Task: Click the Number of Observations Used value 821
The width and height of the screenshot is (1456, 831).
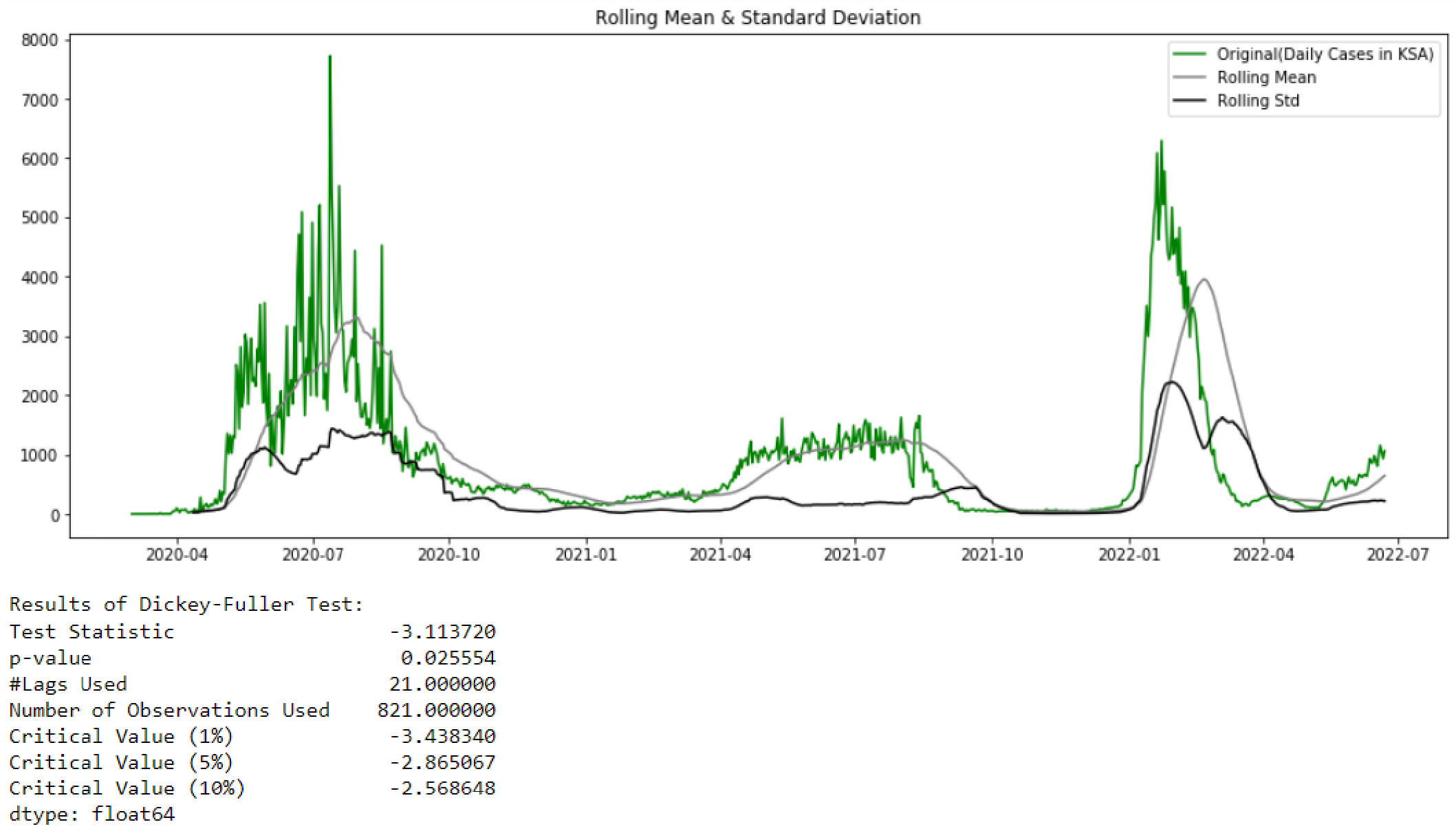Action: pos(436,710)
